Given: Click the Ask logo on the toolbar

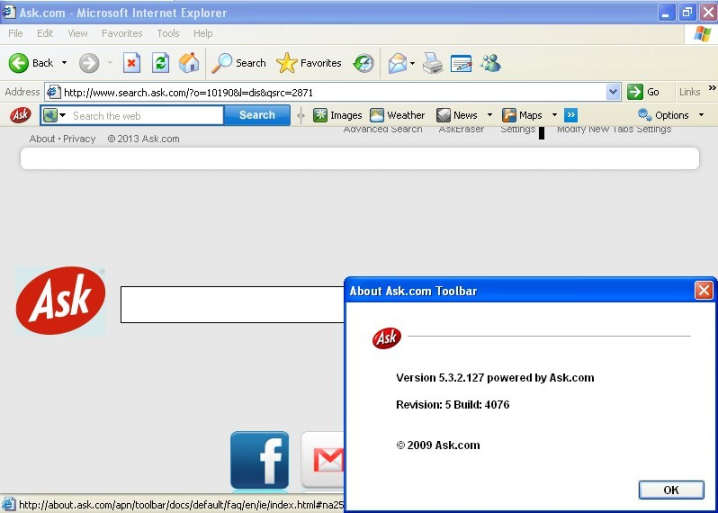Looking at the screenshot, I should (21, 115).
